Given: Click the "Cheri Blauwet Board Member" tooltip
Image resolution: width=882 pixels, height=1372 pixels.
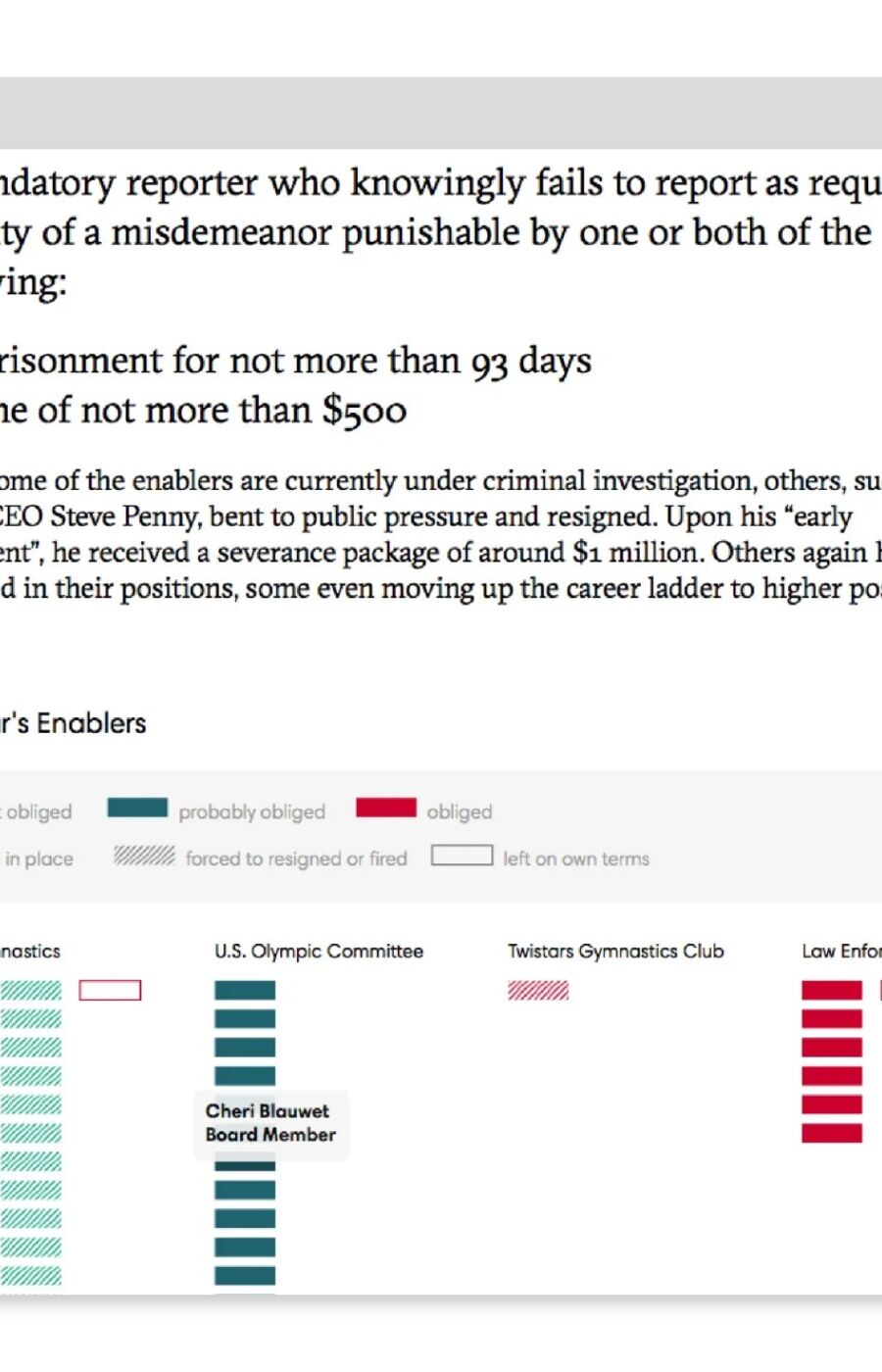Looking at the screenshot, I should click(270, 1123).
